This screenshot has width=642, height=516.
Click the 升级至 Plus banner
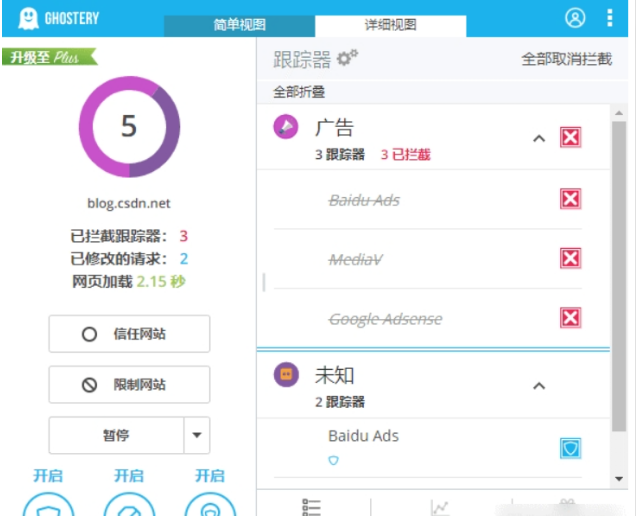tap(50, 57)
